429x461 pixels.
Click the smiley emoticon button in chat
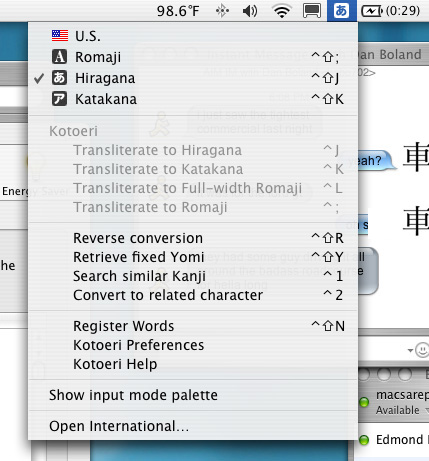(422, 350)
